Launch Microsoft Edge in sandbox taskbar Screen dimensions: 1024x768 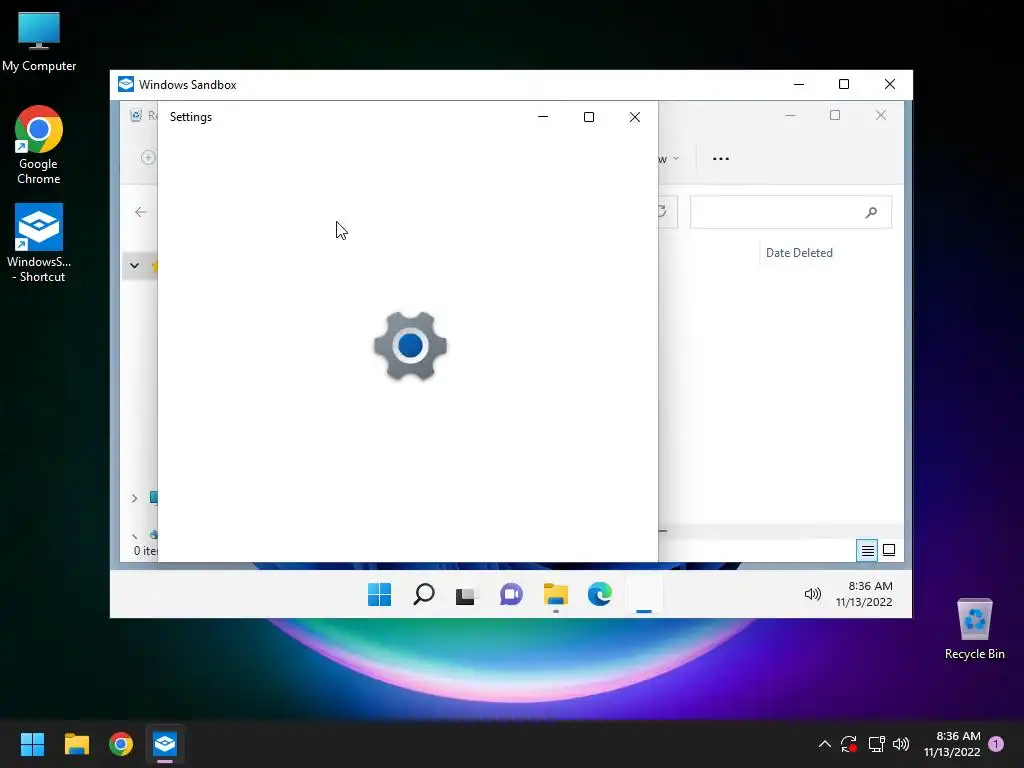tap(600, 594)
